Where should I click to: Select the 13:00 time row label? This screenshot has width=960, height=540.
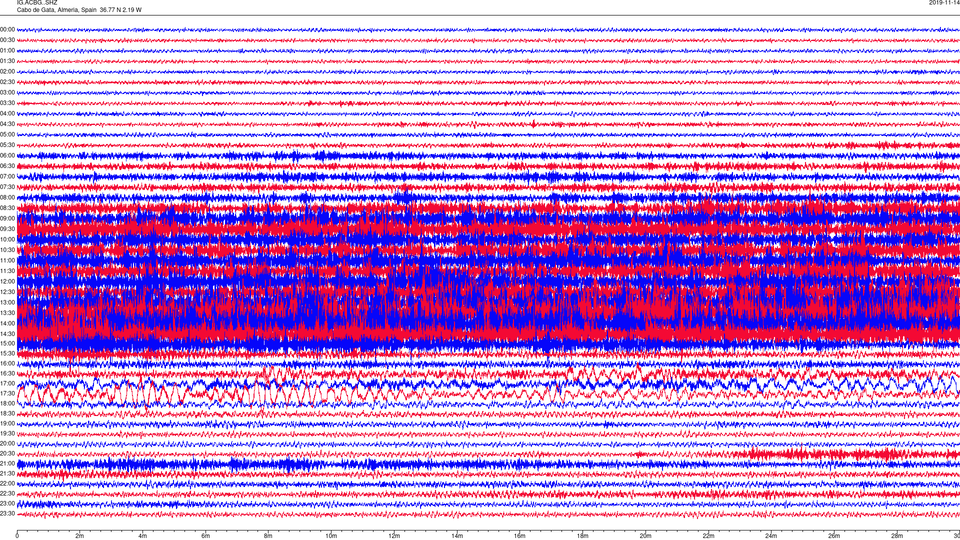7,302
